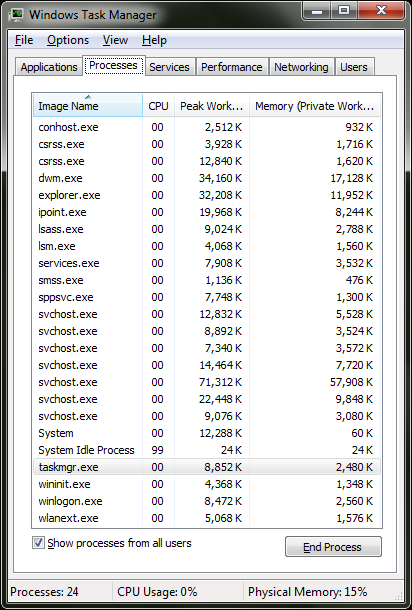Viewport: 412px width, 610px height.
Task: Select the explorer.exe process
Action: point(207,195)
